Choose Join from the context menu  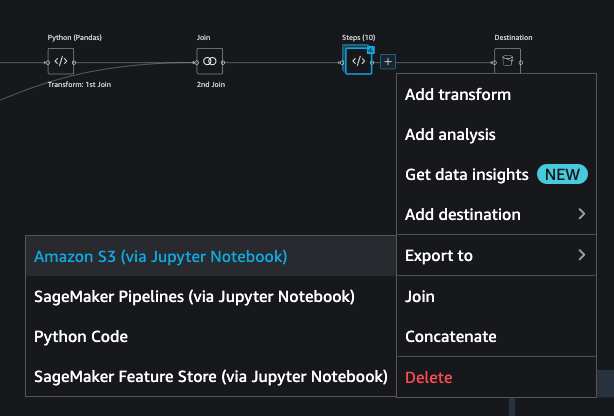tap(497, 297)
